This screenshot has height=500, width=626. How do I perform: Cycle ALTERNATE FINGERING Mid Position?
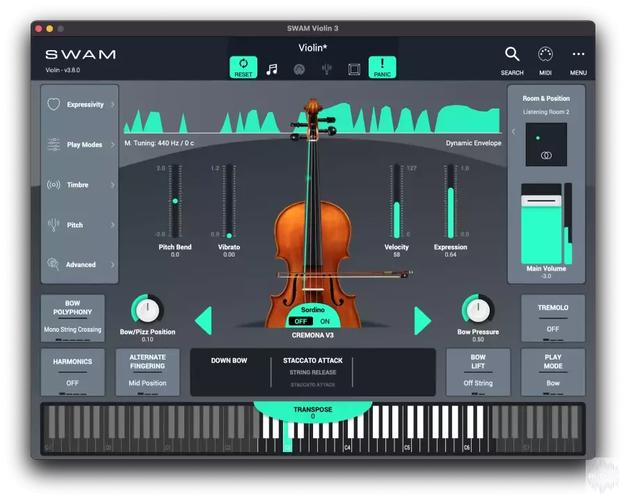point(147,372)
